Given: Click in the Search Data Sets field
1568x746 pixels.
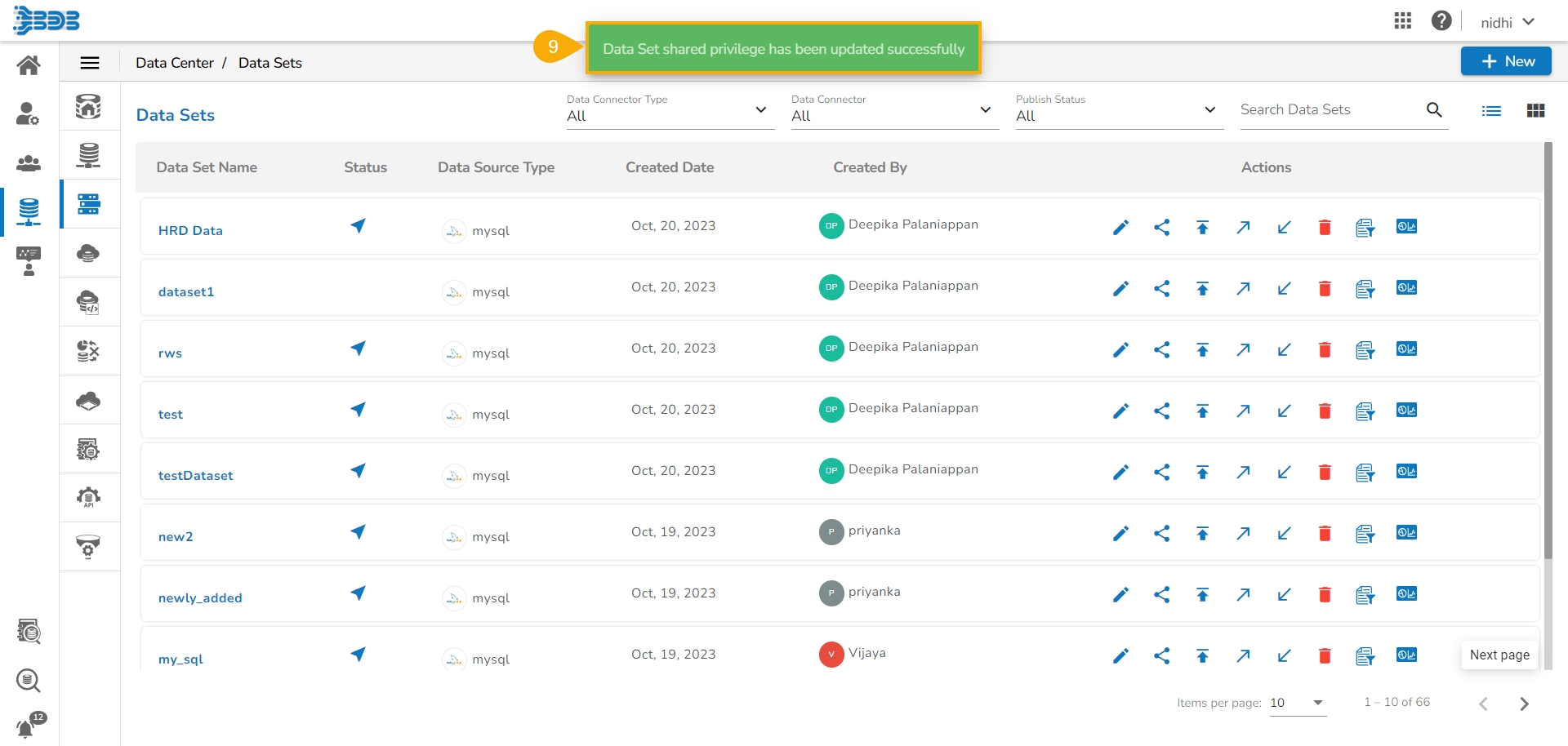Looking at the screenshot, I should point(1328,110).
